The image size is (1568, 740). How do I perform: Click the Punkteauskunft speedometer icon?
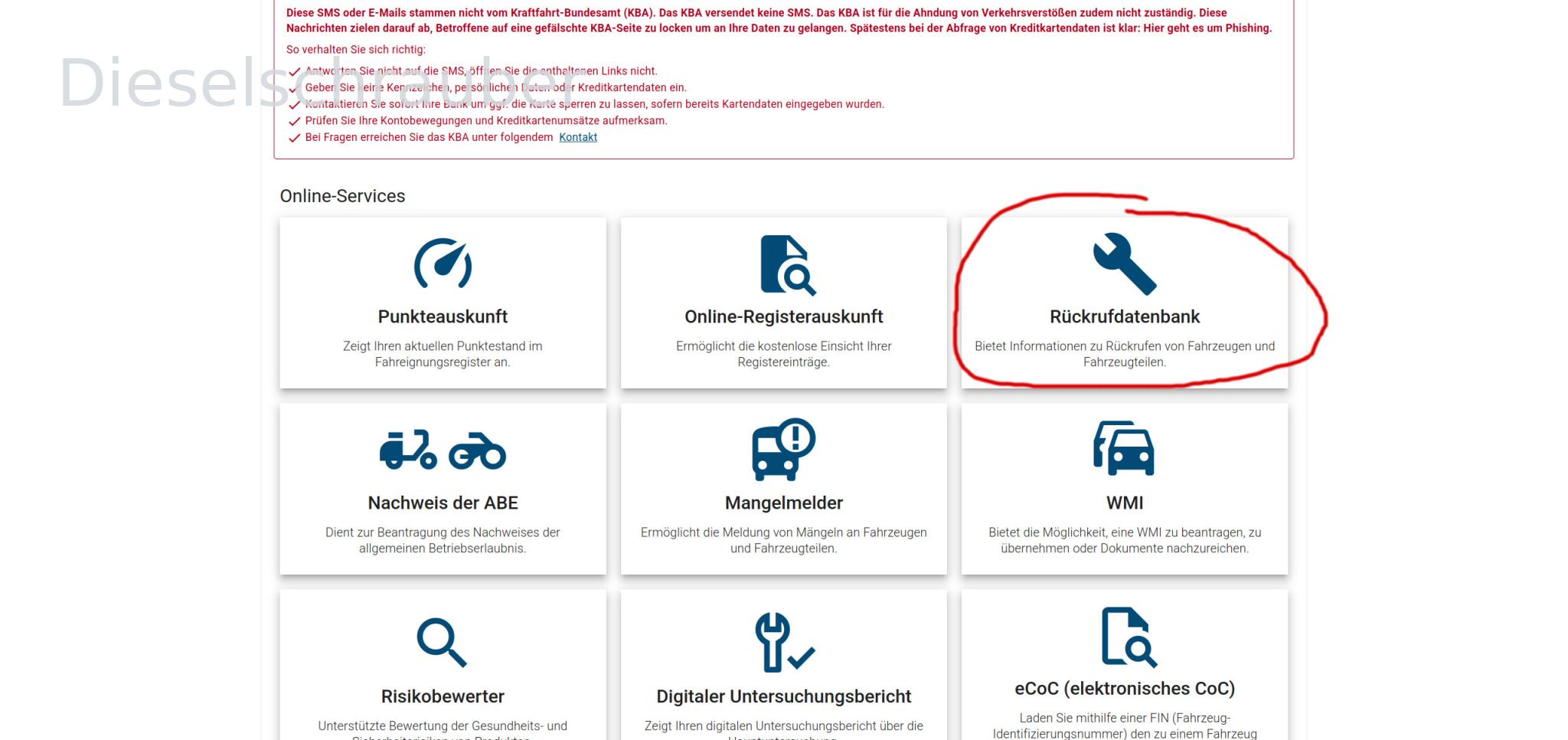(443, 264)
